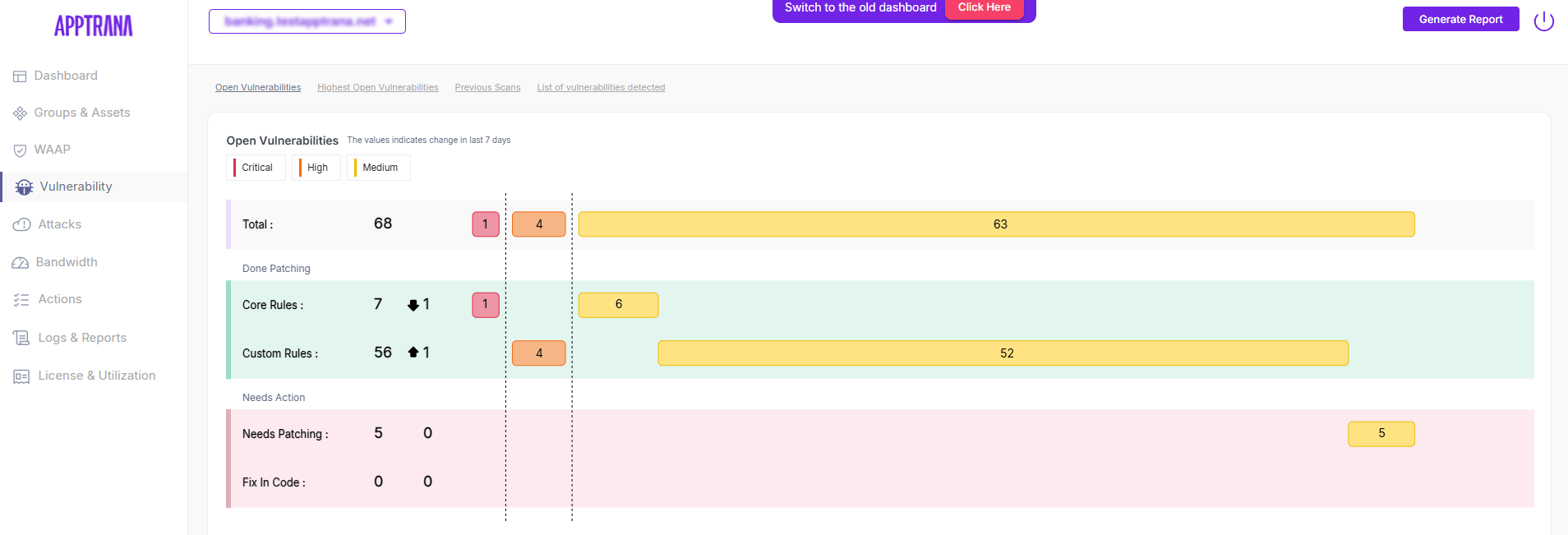This screenshot has width=1568, height=535.
Task: Click the Click Here button
Action: (x=984, y=8)
